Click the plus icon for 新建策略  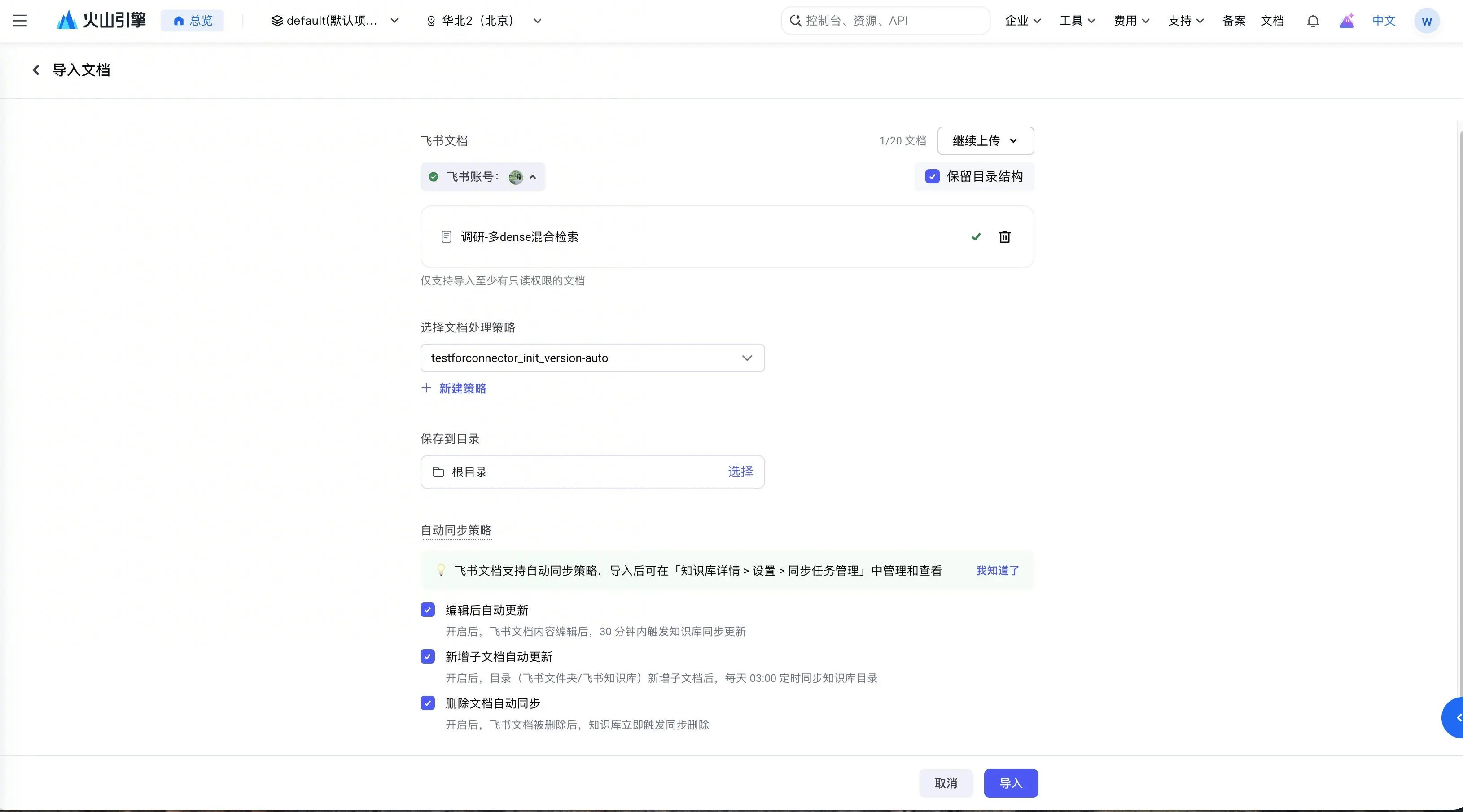pyautogui.click(x=426, y=388)
